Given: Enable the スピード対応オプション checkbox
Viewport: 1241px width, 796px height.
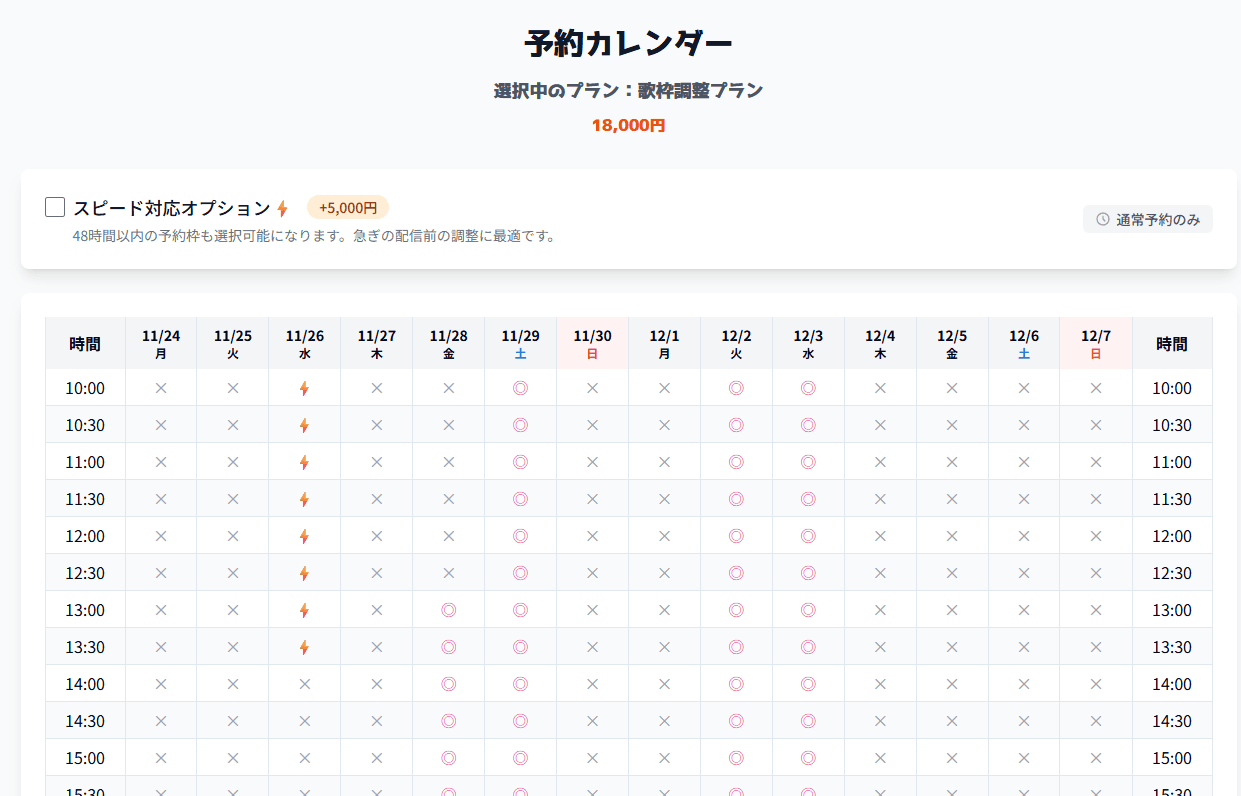Looking at the screenshot, I should pyautogui.click(x=55, y=207).
